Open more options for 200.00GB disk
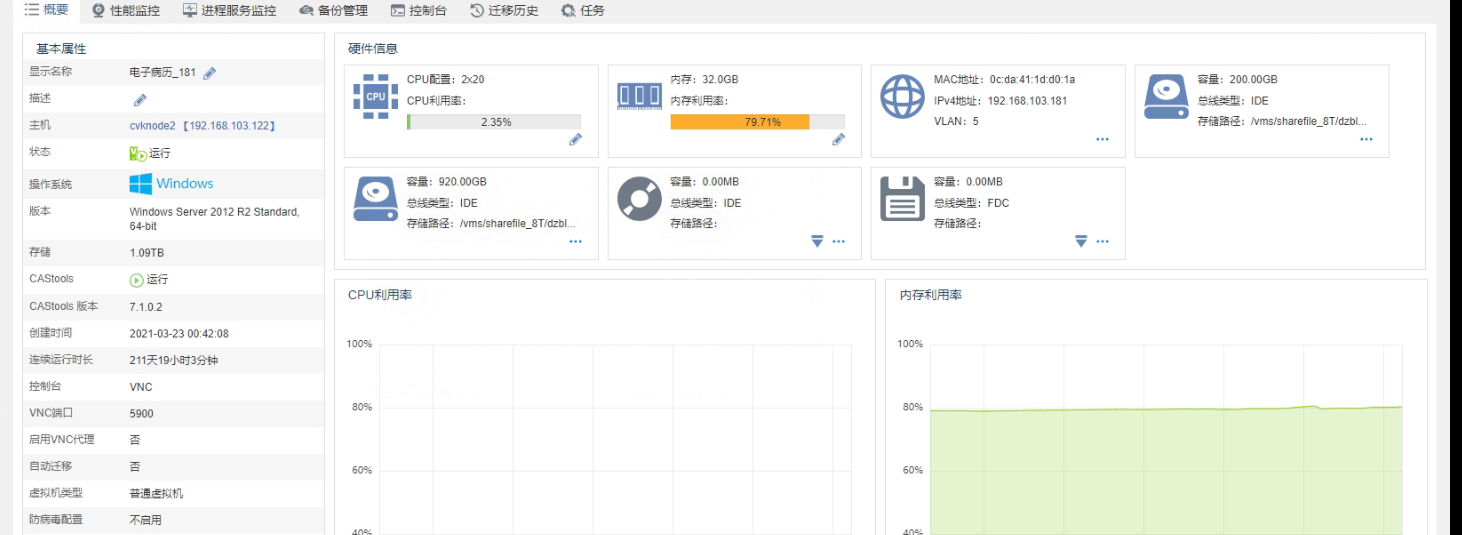The image size is (1462, 535). [x=1366, y=140]
